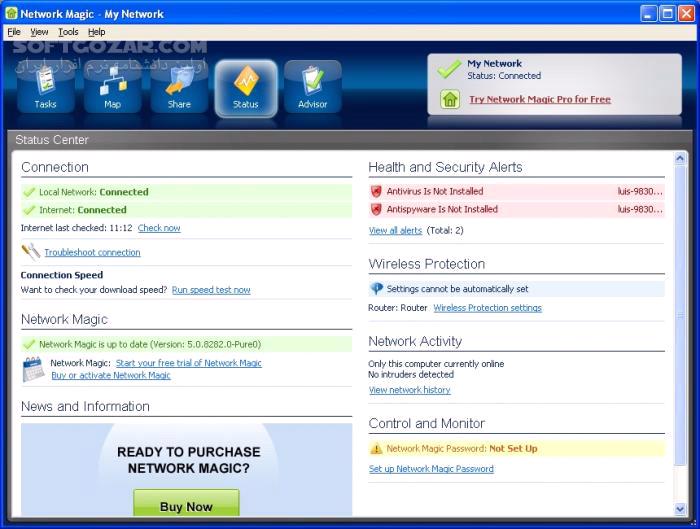Viewport: 700px width, 529px height.
Task: Click Only this computer currently online text
Action: click(x=436, y=364)
